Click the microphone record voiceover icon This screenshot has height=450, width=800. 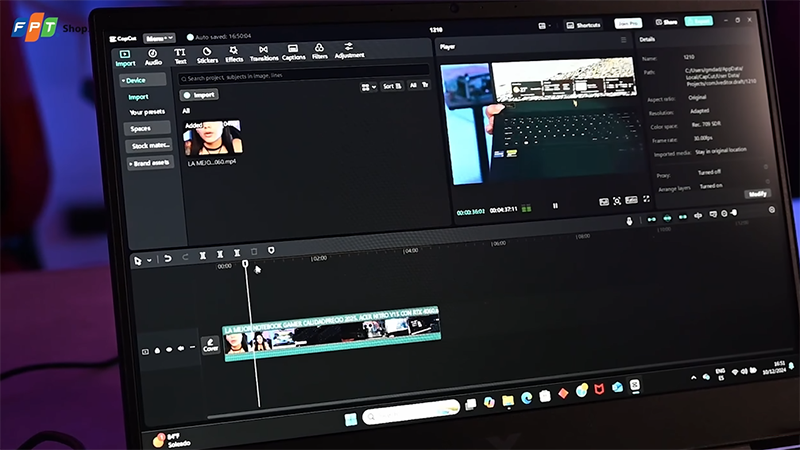(x=629, y=221)
